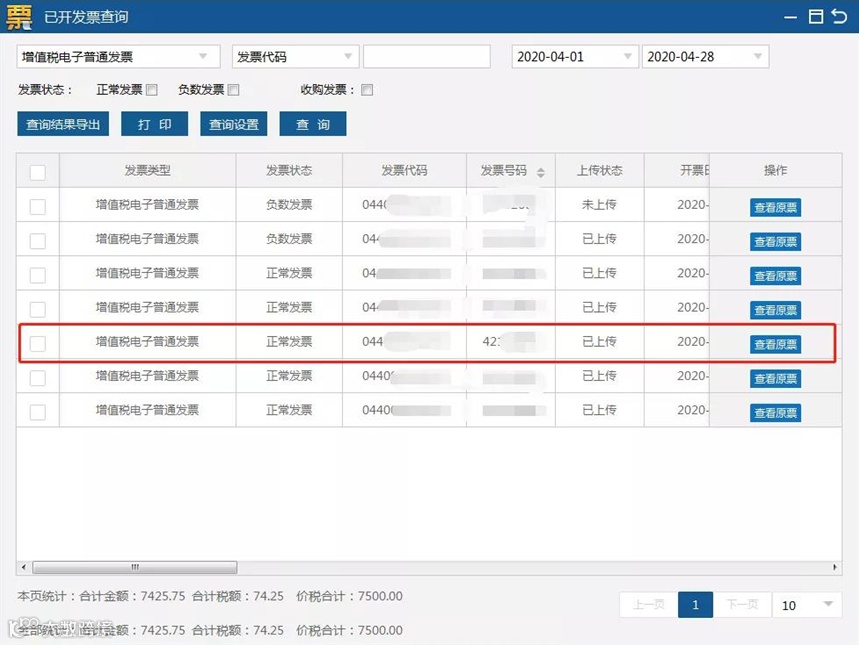Click the 上传状态 column header
This screenshot has width=859, height=645.
point(599,170)
